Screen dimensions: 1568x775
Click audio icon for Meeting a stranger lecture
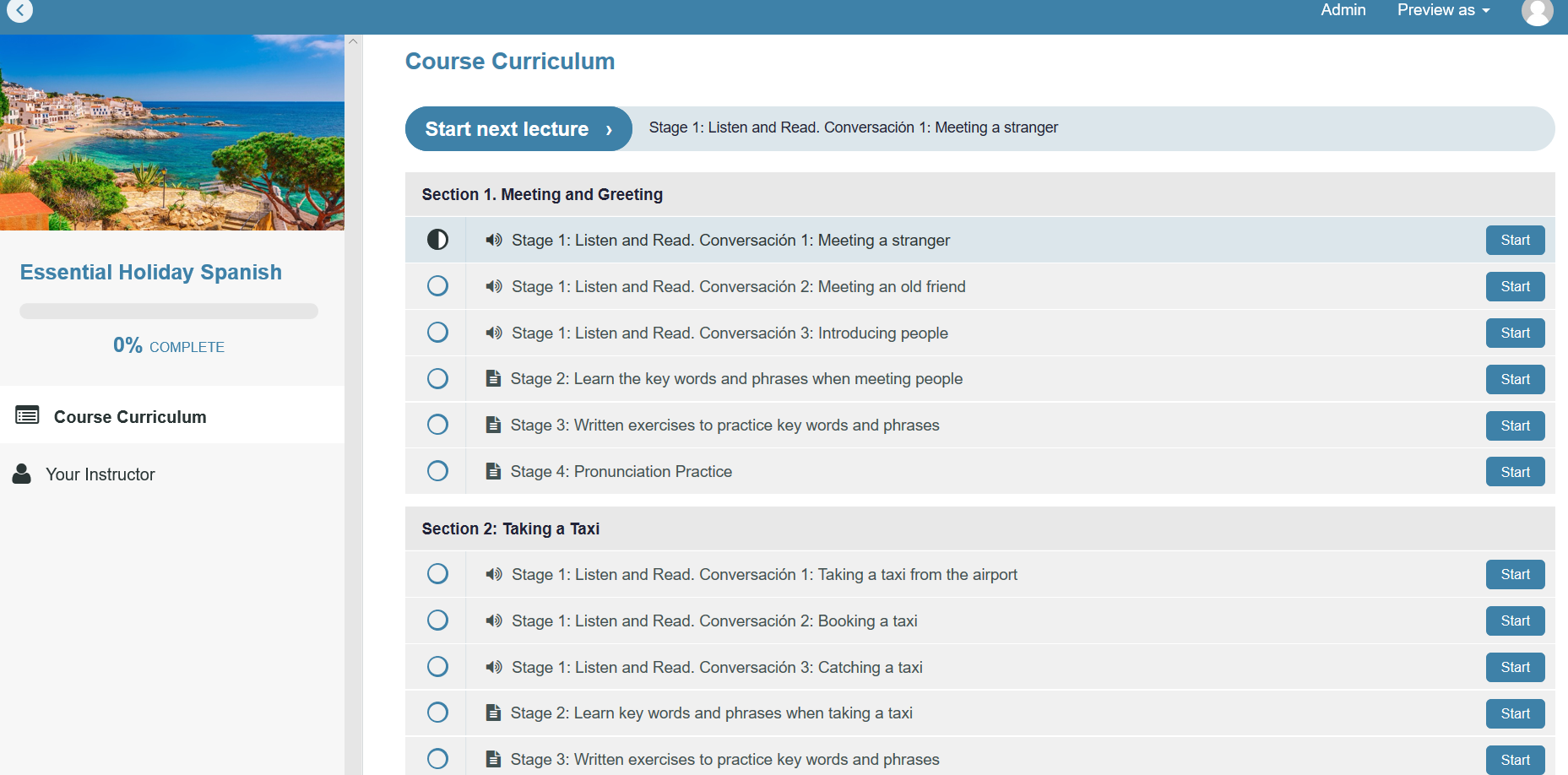point(494,241)
